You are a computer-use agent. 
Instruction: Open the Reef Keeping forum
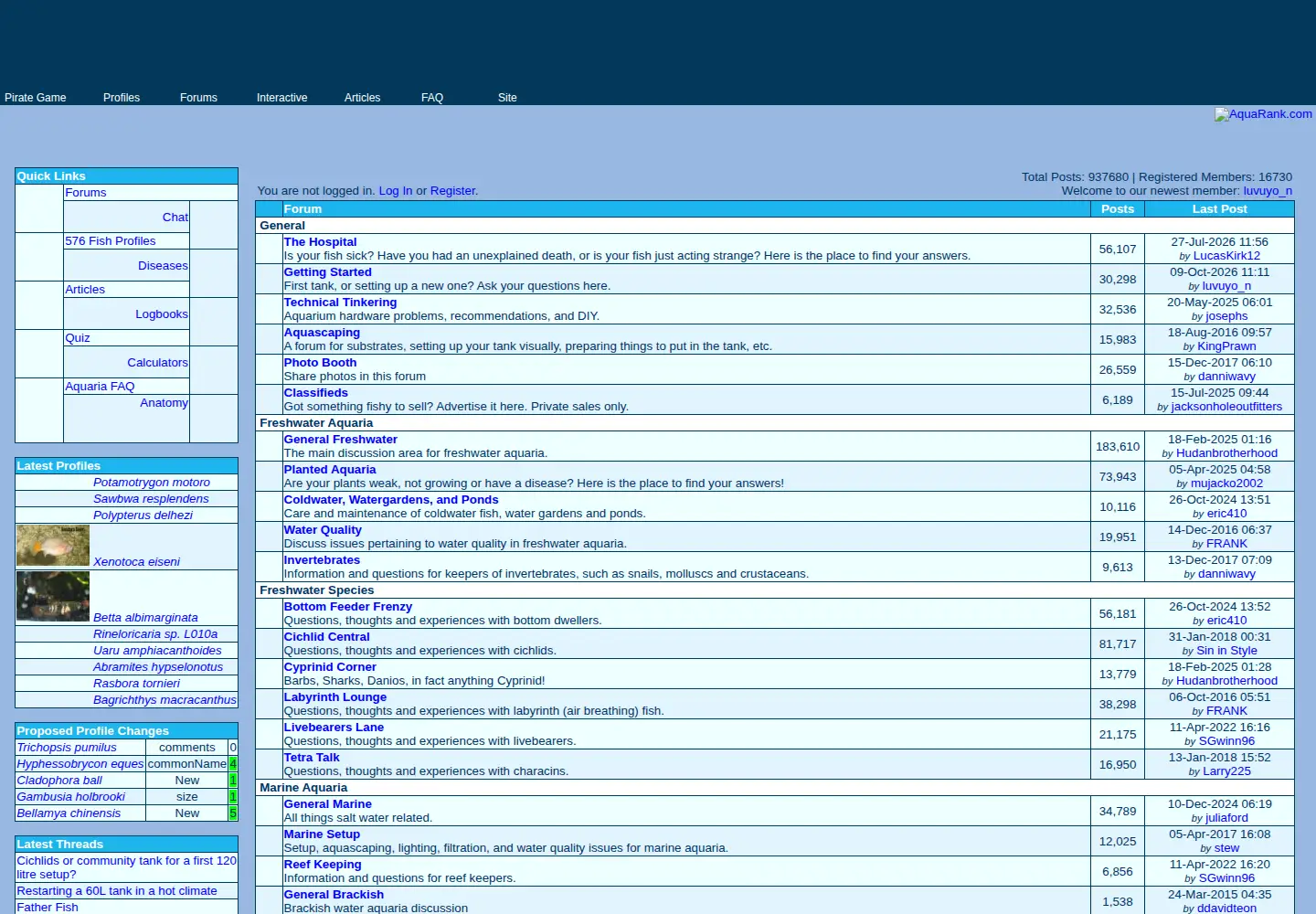[x=323, y=865]
